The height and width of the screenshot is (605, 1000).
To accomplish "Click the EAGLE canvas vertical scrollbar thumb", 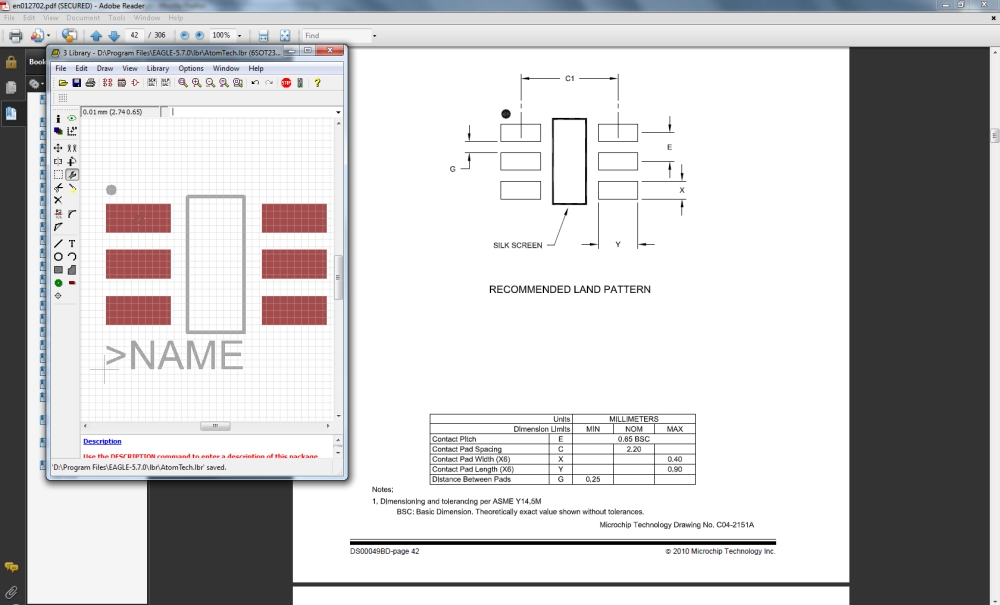I will pyautogui.click(x=338, y=277).
